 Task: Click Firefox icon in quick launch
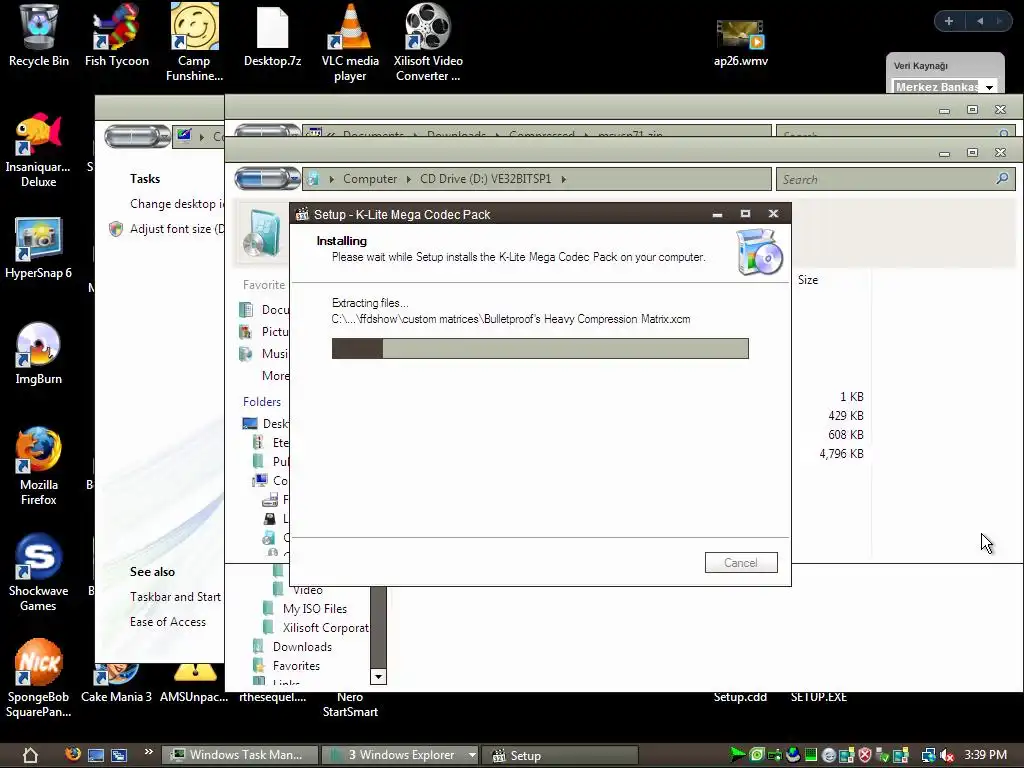coord(73,754)
